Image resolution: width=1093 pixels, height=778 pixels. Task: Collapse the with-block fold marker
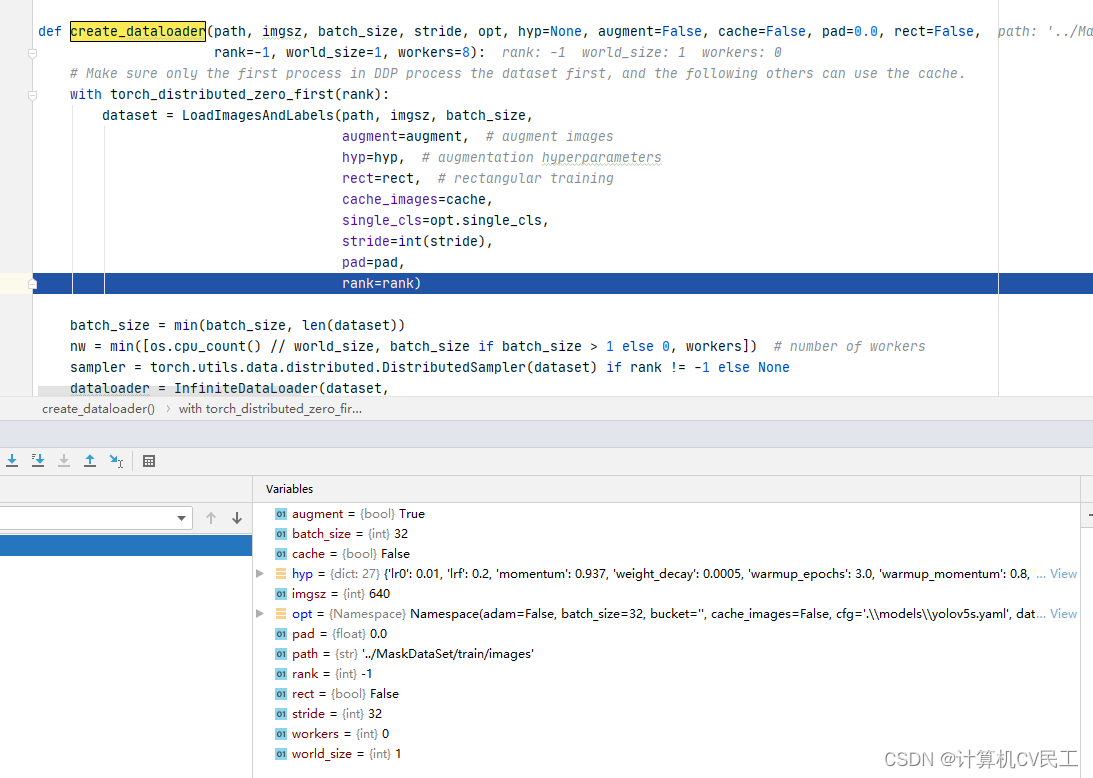point(32,96)
